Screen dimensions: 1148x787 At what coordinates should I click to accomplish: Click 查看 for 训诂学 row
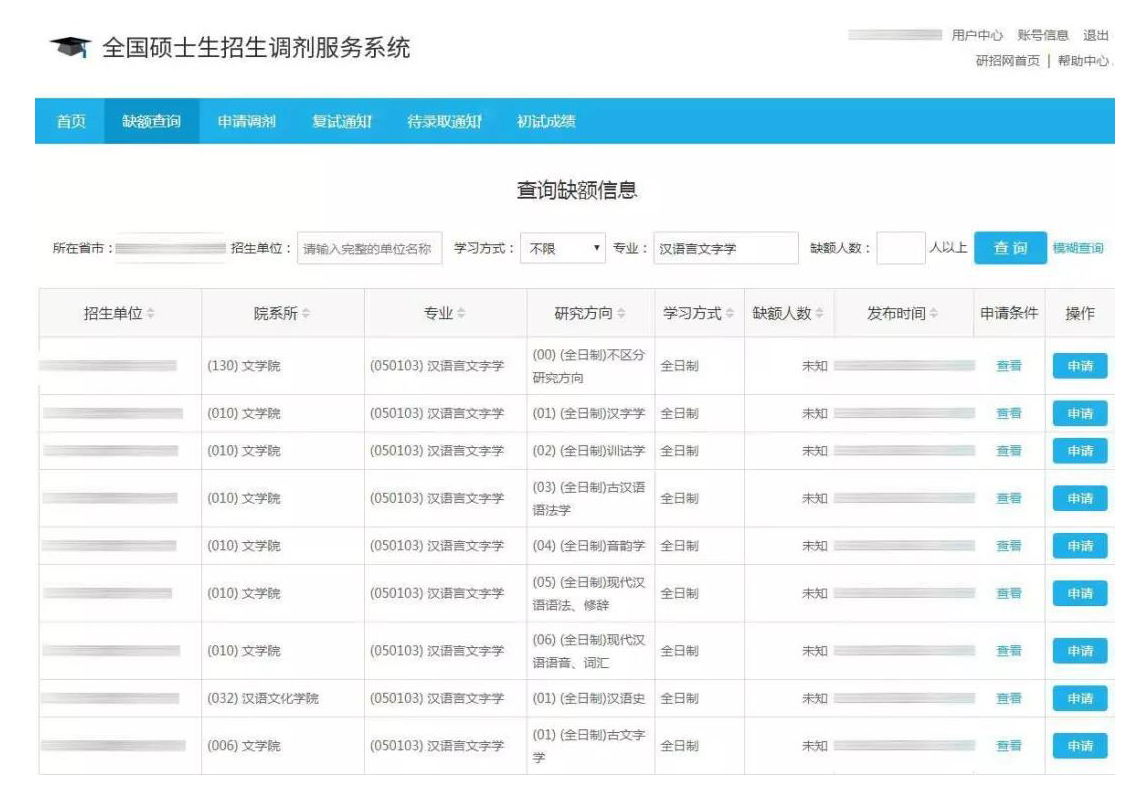[1009, 451]
